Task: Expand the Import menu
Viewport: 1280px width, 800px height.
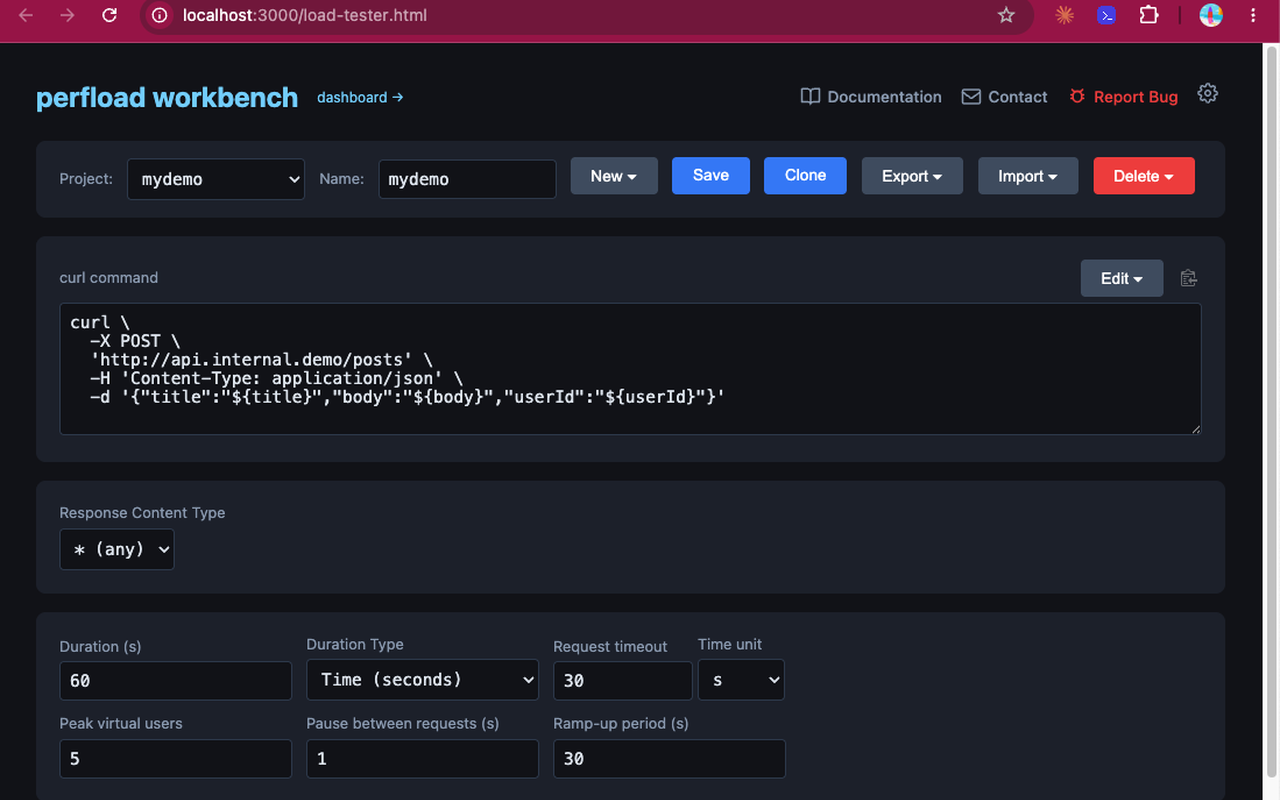Action: coord(1028,176)
